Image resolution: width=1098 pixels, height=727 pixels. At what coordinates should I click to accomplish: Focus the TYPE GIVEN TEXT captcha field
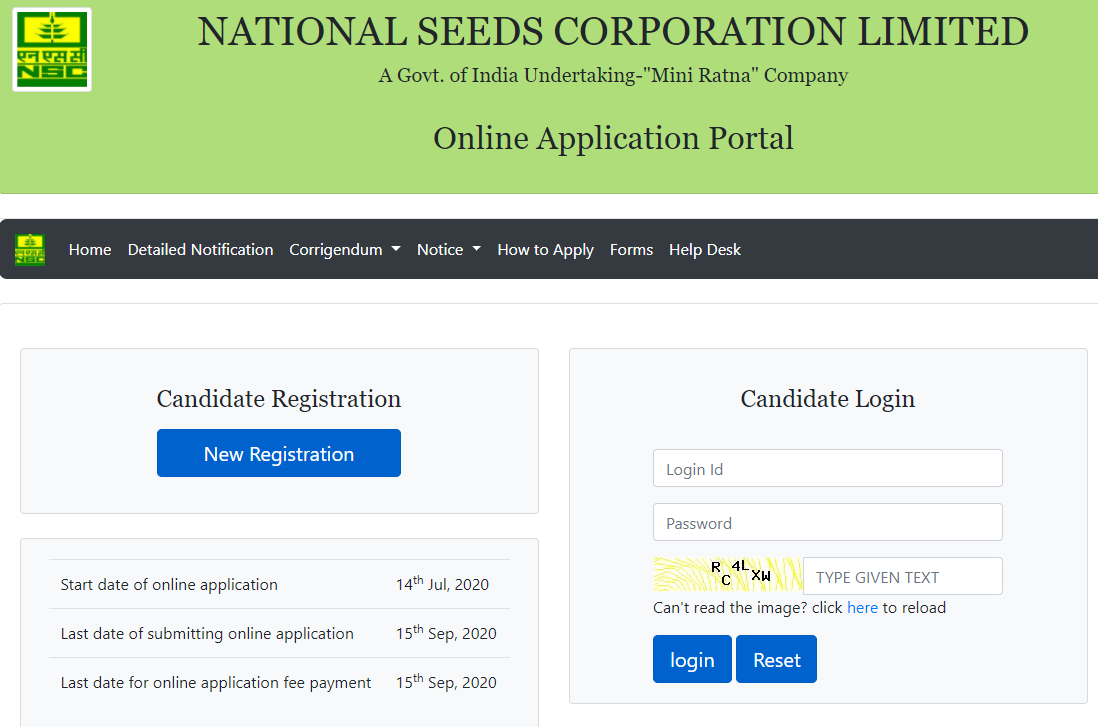tap(903, 576)
